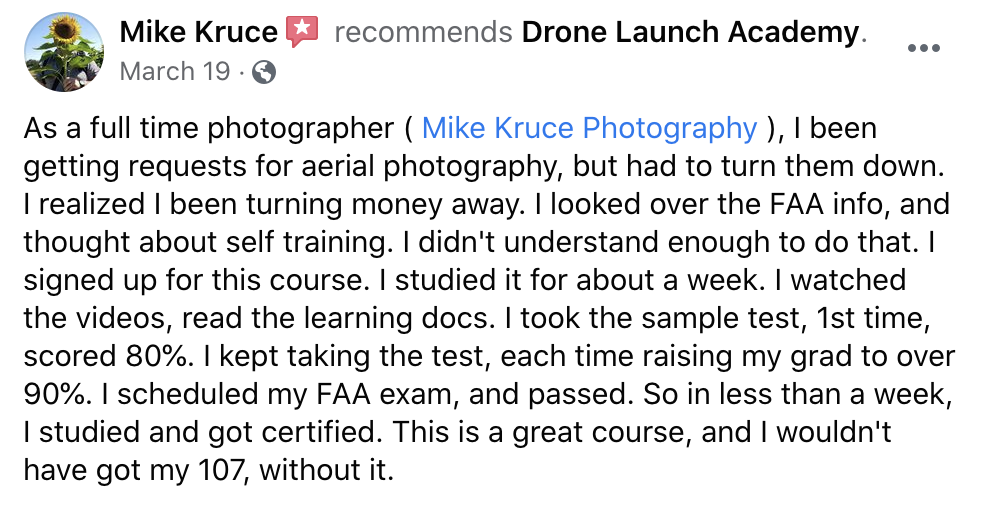Visit the Drone Launch Academy page link
988x512 pixels.
pyautogui.click(x=690, y=32)
